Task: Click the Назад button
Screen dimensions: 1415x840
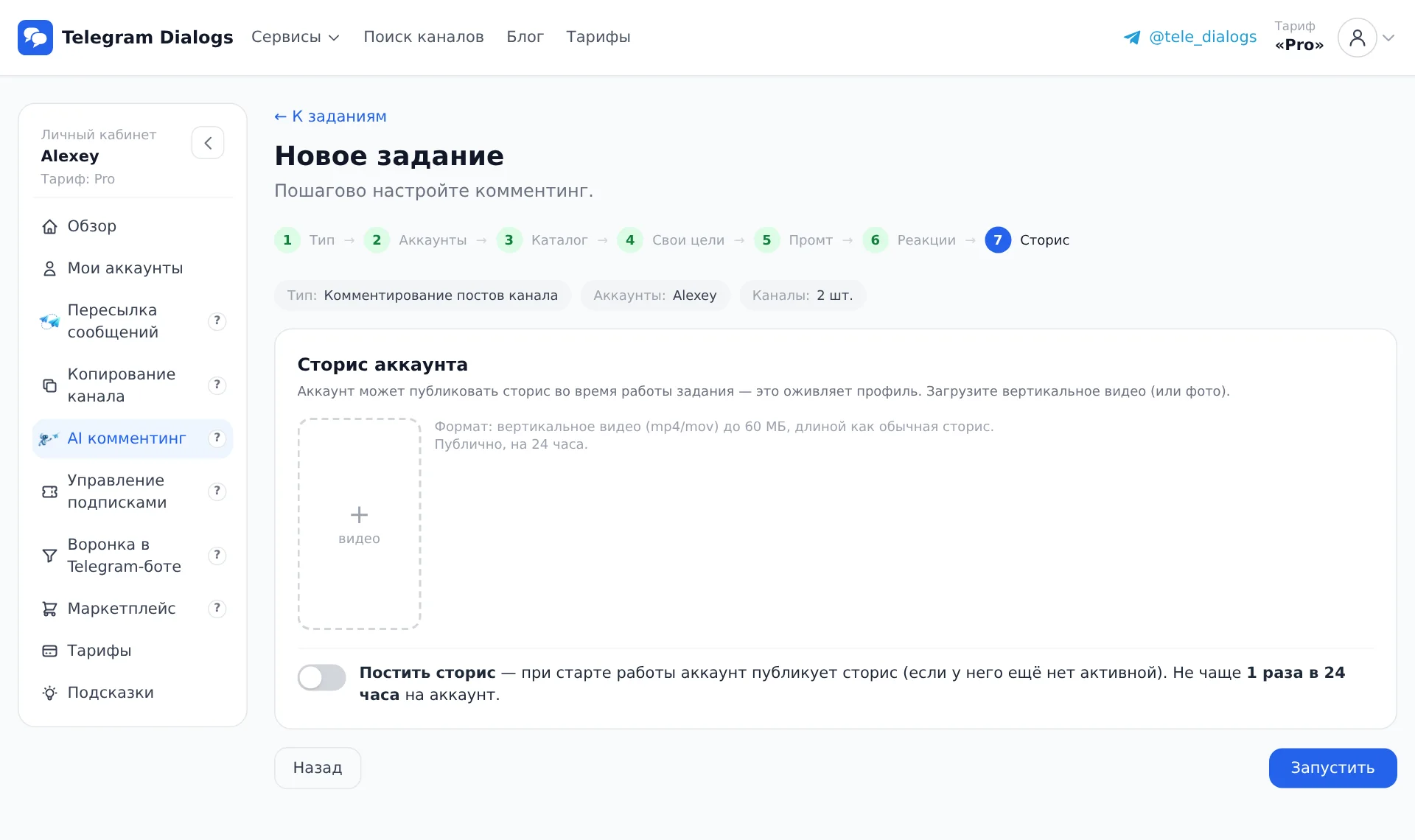Action: coord(318,768)
